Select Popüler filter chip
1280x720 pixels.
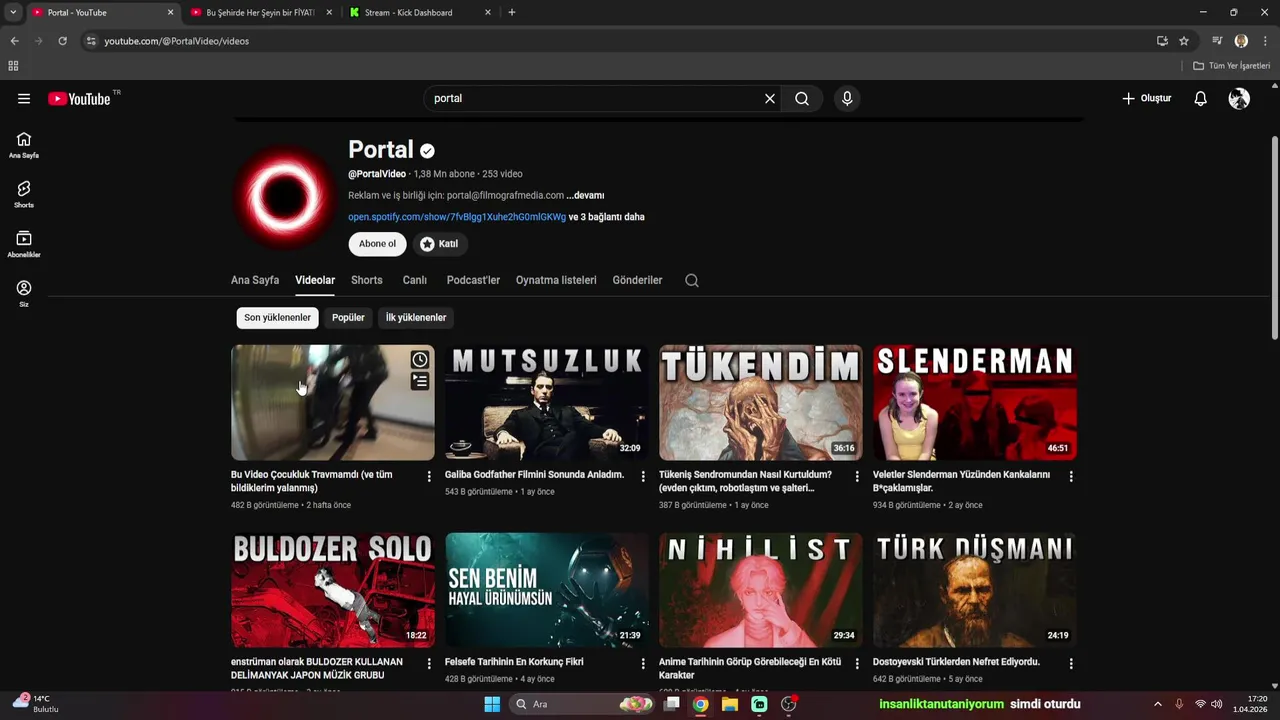click(348, 318)
